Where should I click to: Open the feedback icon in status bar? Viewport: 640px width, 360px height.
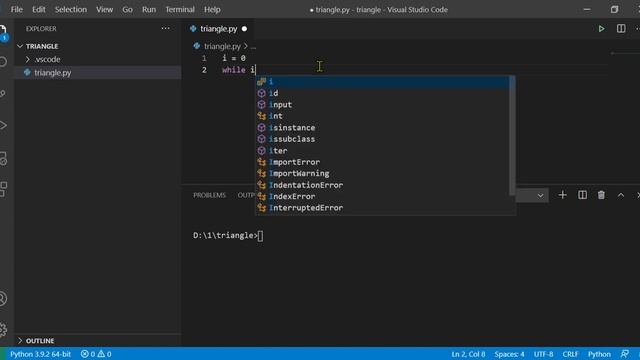pyautogui.click(x=624, y=354)
